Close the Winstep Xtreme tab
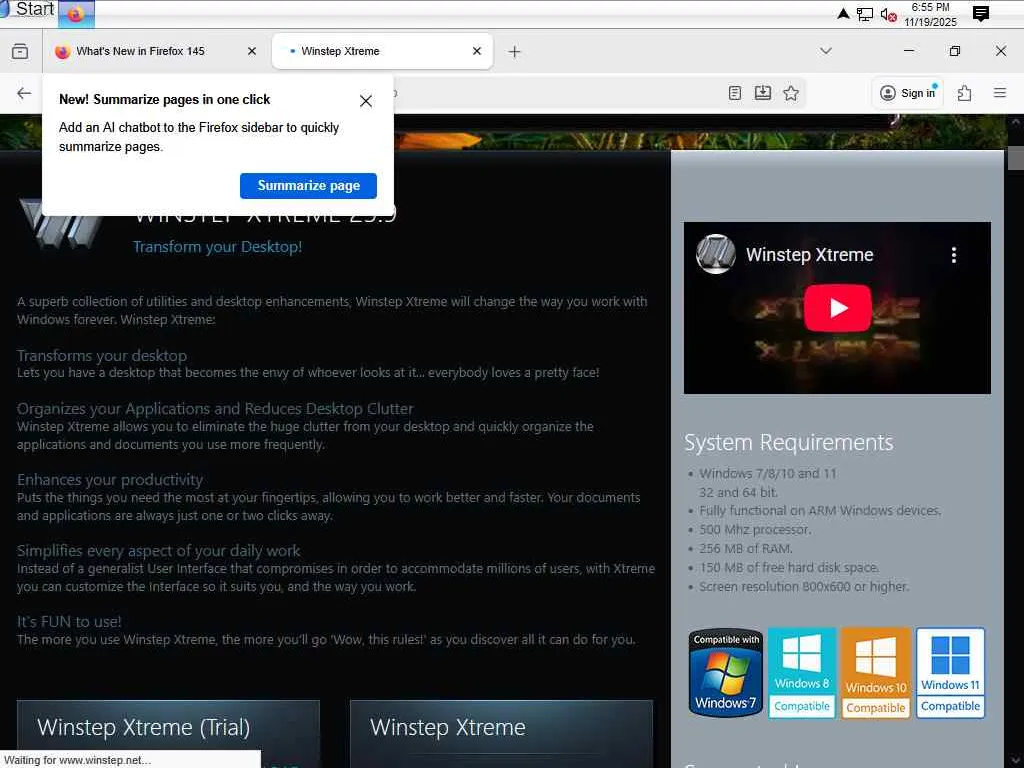The image size is (1024, 768). (x=477, y=51)
